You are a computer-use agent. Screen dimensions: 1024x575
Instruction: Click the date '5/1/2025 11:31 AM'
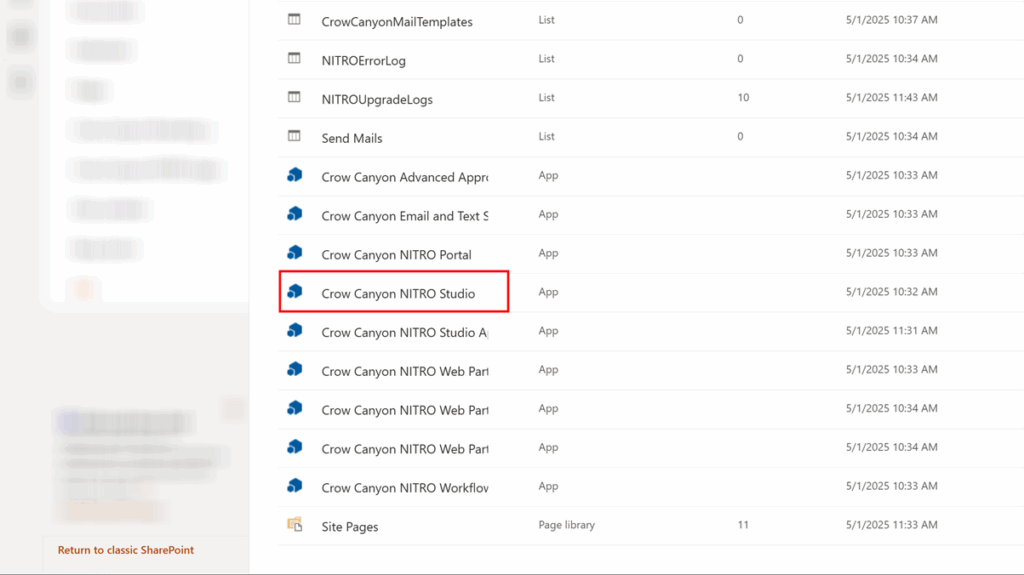891,331
